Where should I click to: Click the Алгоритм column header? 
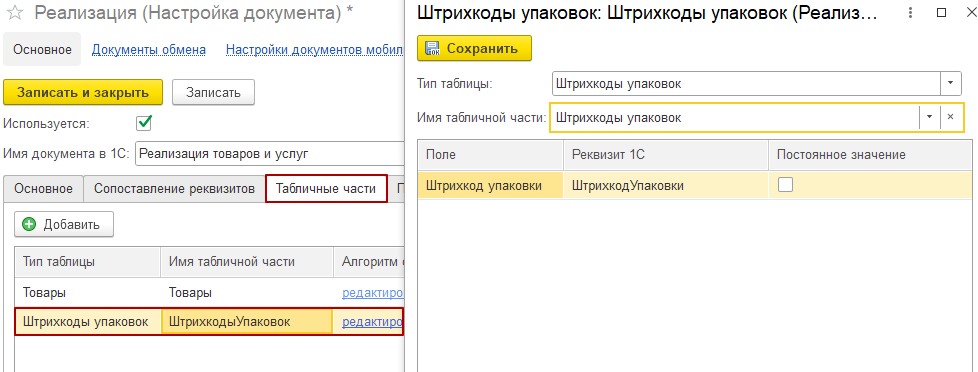click(x=369, y=262)
